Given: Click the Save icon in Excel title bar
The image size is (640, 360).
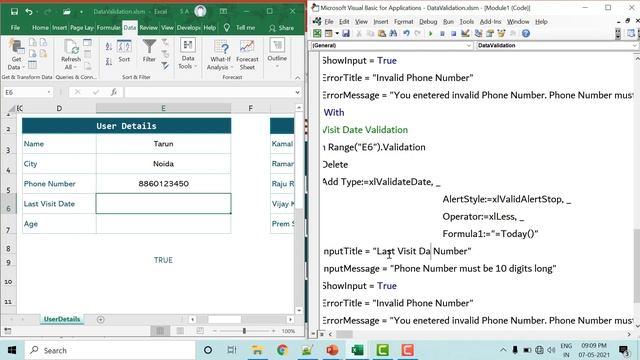Looking at the screenshot, I should click(14, 11).
